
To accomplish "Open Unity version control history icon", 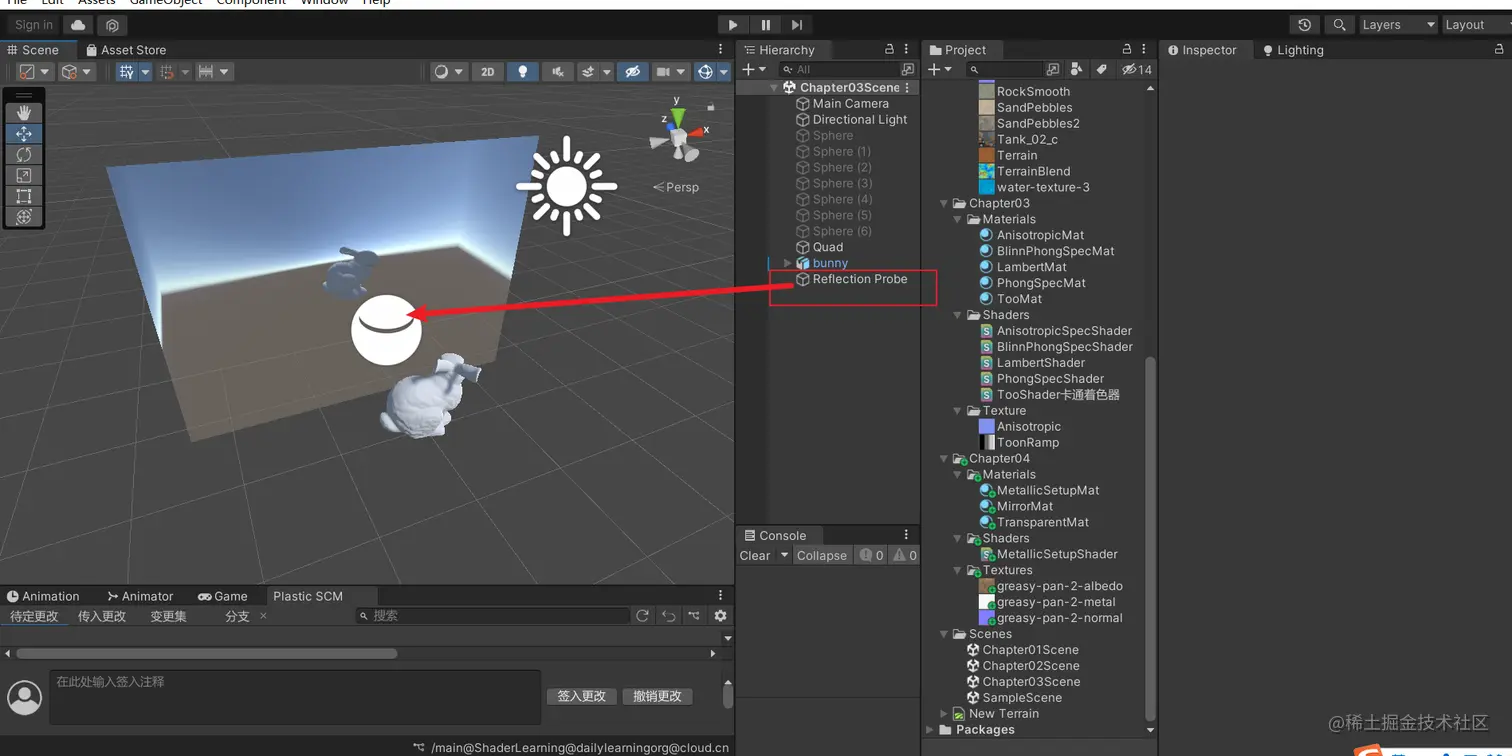I will [1304, 25].
